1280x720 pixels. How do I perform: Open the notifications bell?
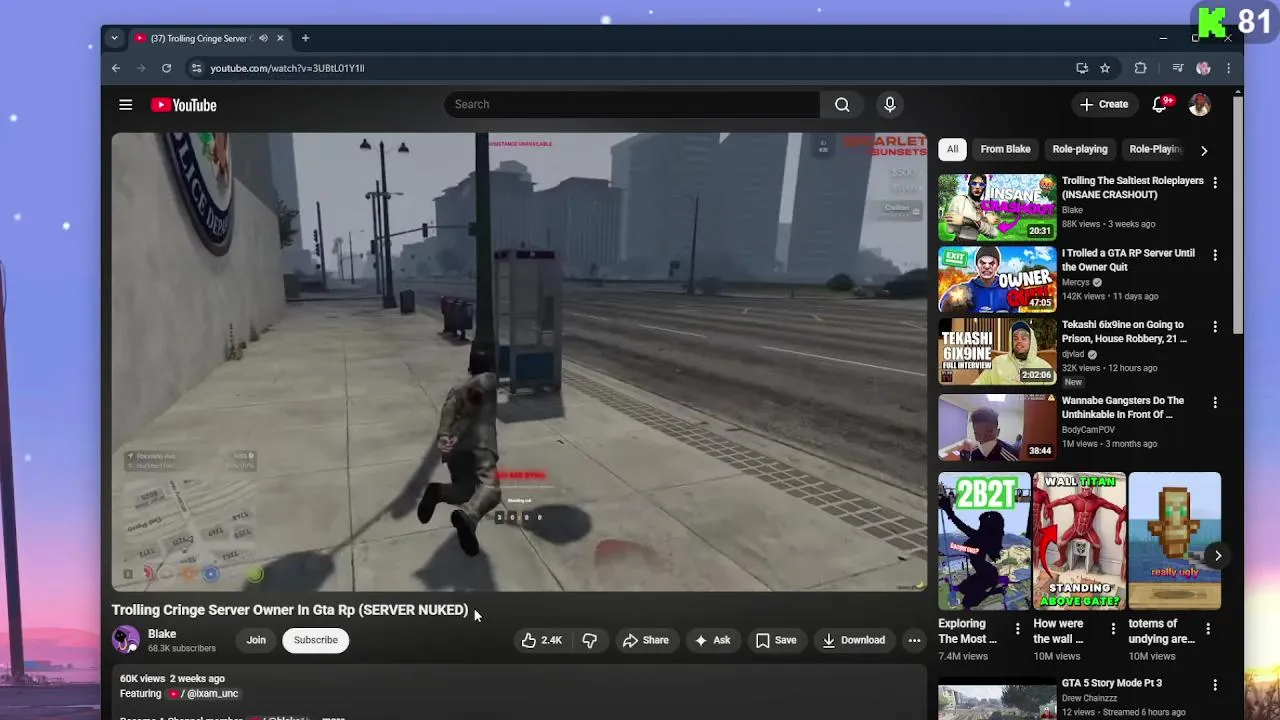pos(1160,104)
